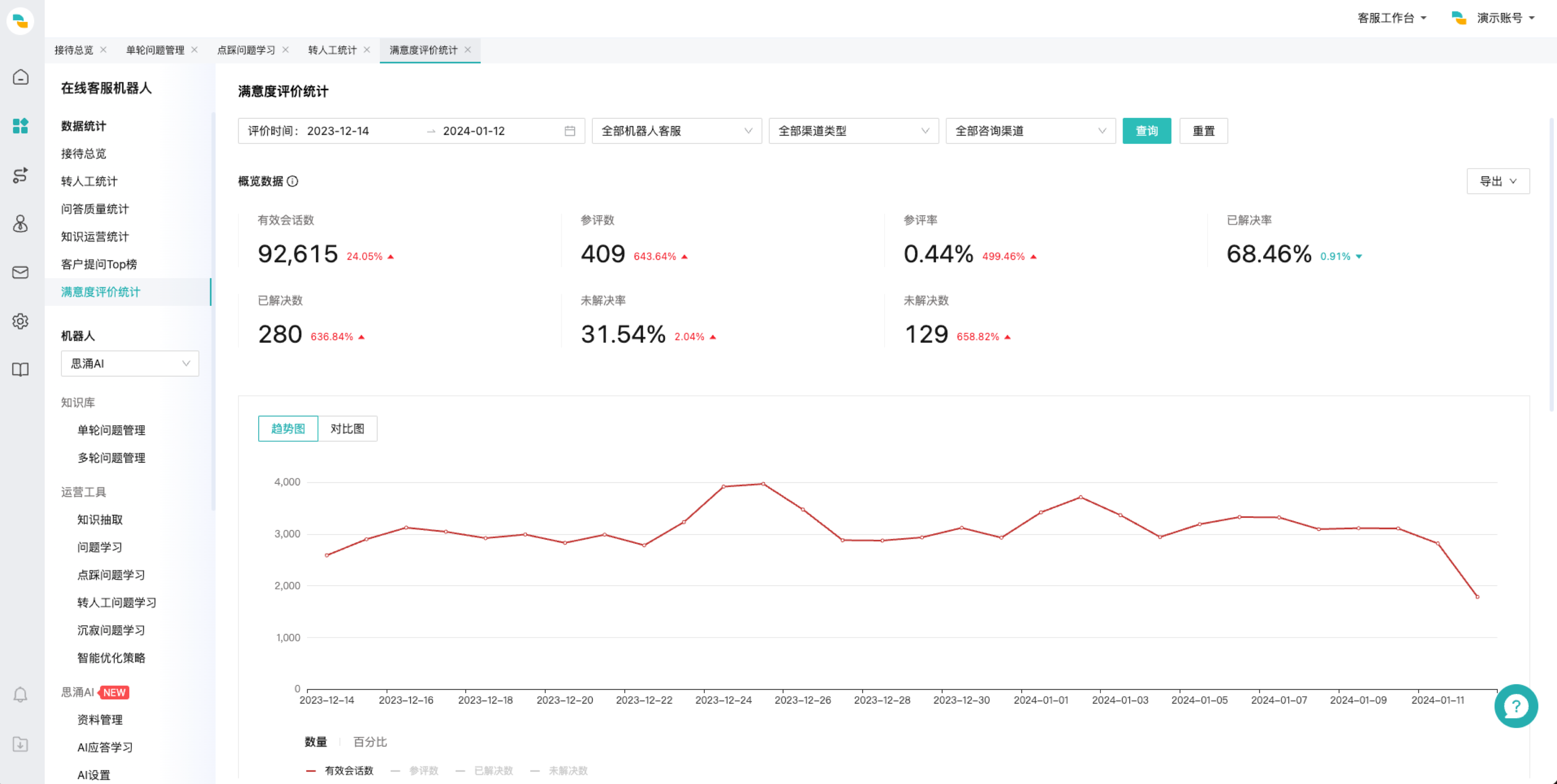Open notifications bell icon in sidebar
The width and height of the screenshot is (1557, 784).
pos(21,695)
